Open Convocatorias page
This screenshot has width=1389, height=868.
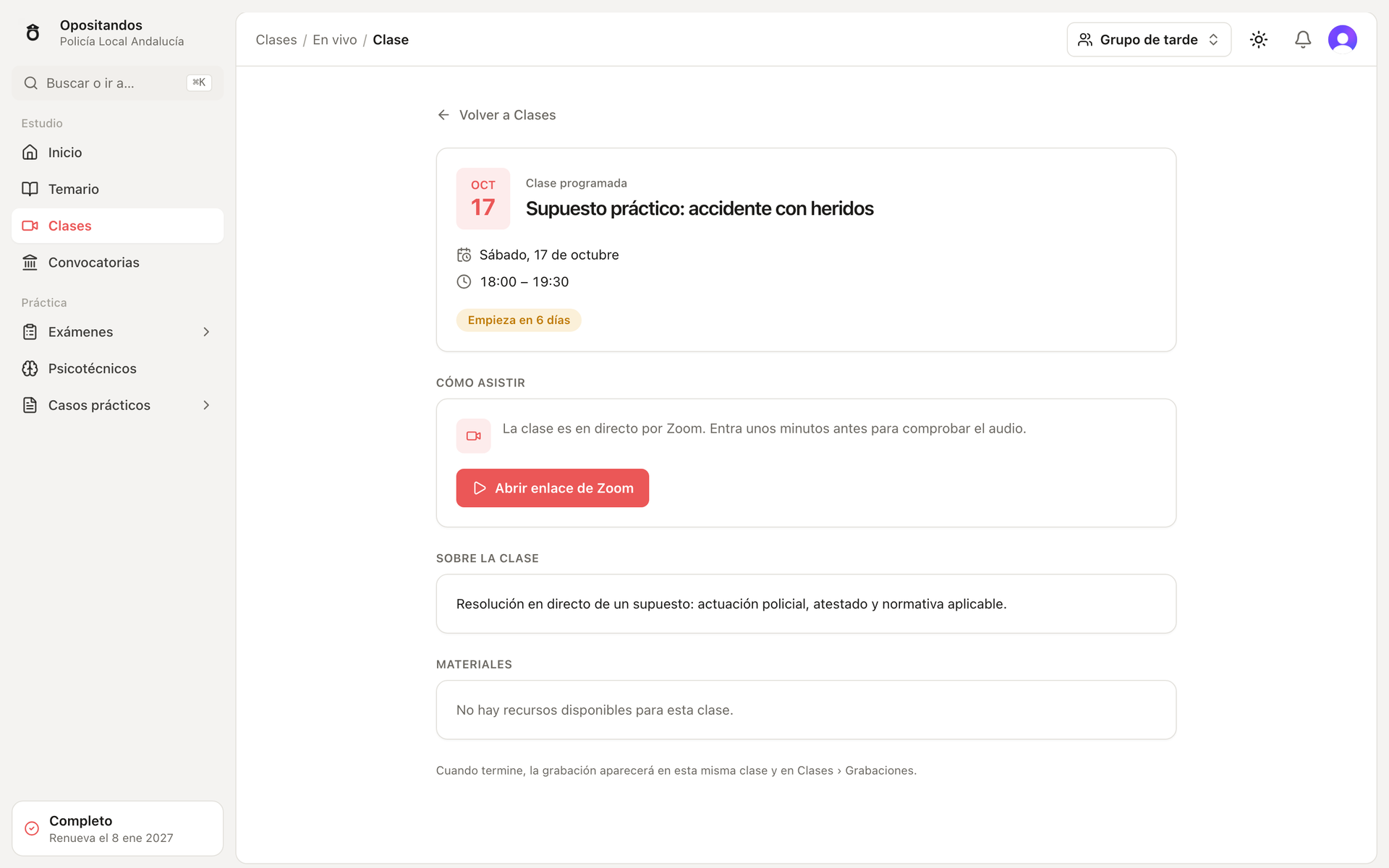pos(117,263)
